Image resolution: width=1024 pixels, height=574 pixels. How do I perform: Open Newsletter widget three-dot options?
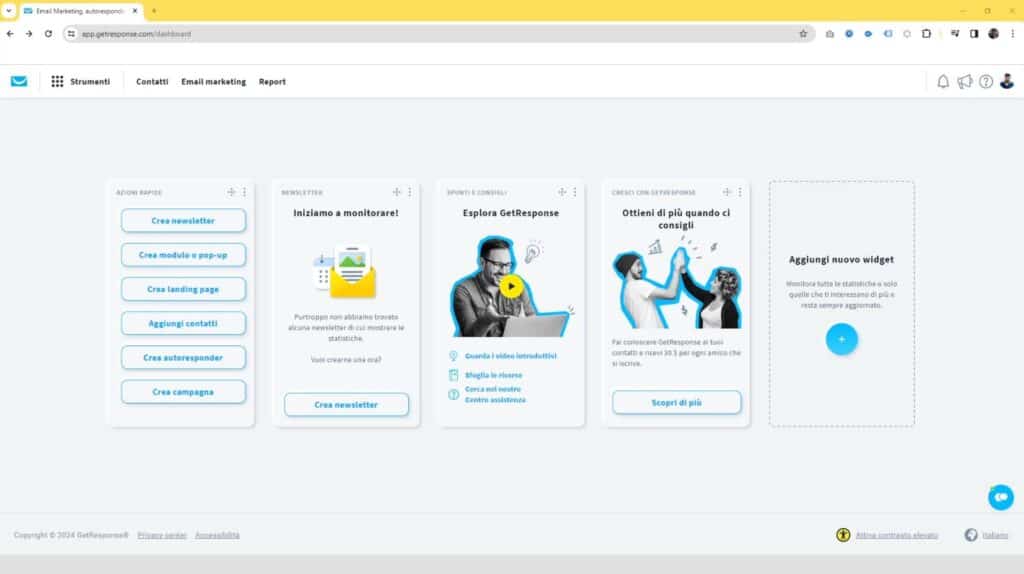[409, 192]
